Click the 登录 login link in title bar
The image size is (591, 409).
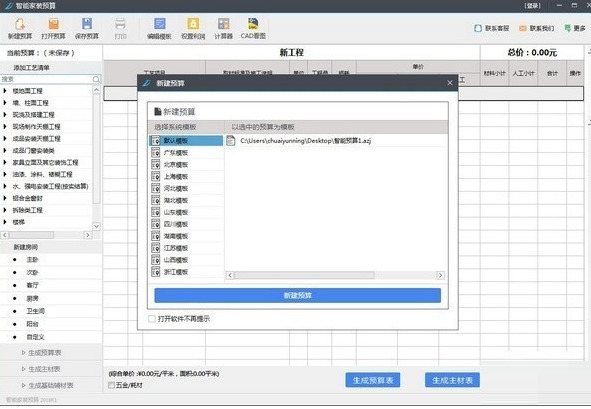coord(533,6)
